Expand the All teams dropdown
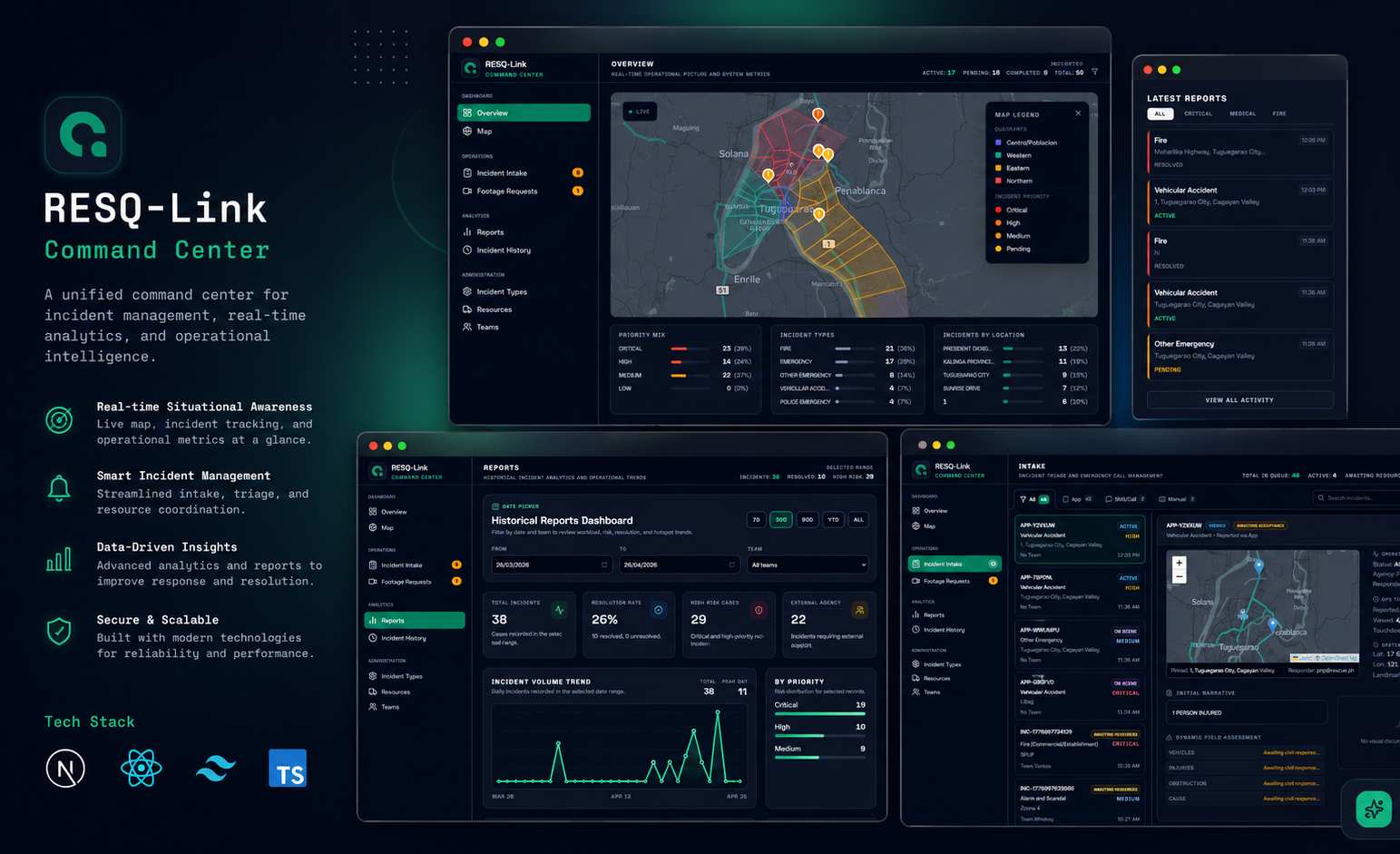The width and height of the screenshot is (1400, 854). click(808, 564)
